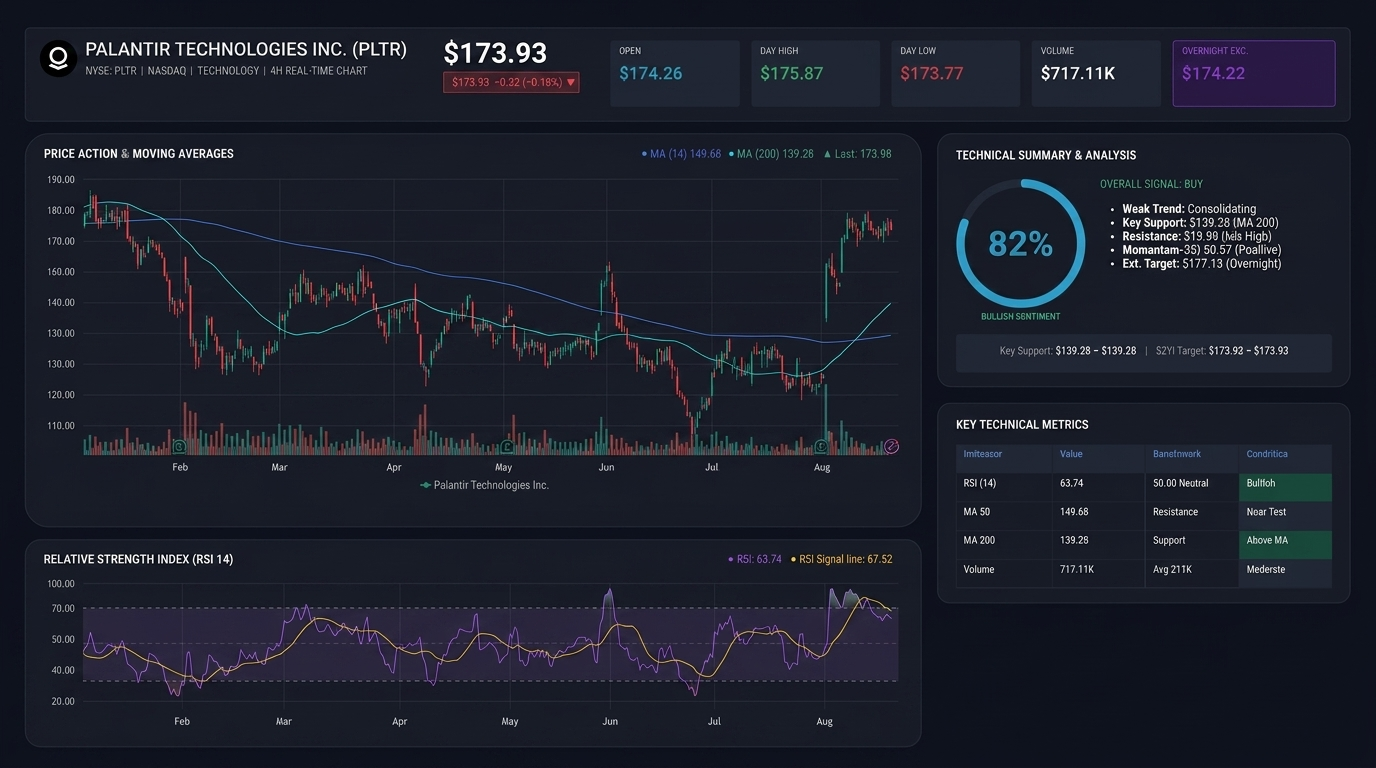Click the MA 50 row label
This screenshot has height=768, width=1376.
pos(978,512)
